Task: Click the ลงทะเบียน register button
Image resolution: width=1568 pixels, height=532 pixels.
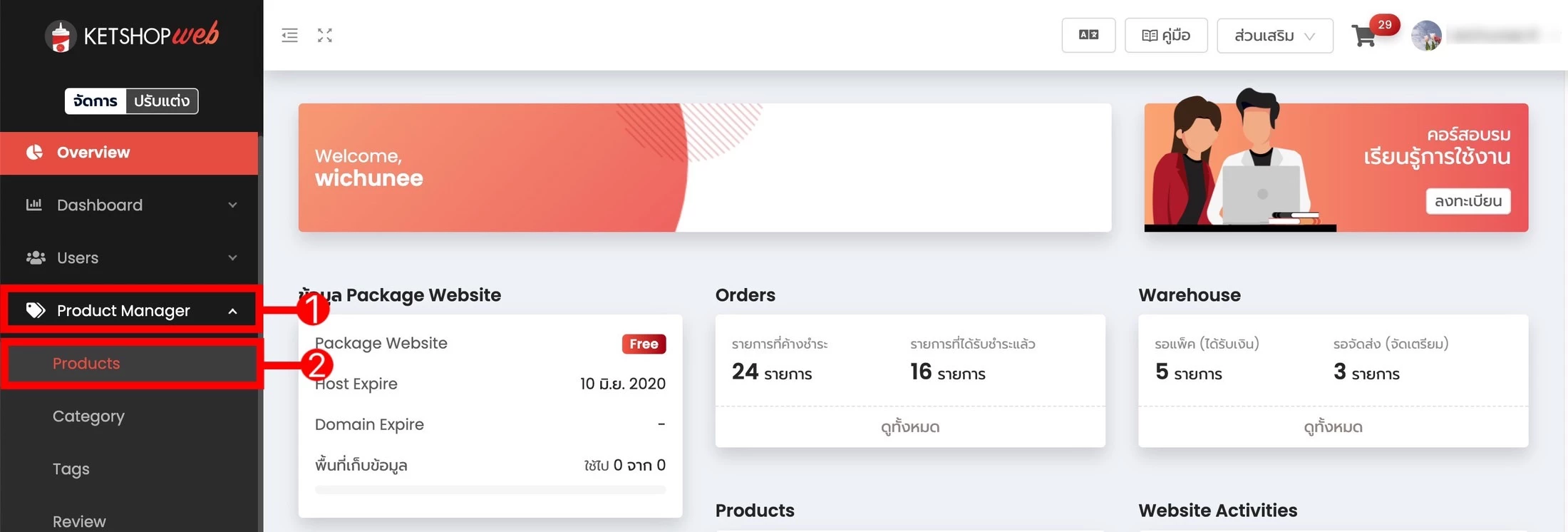Action: click(x=1468, y=201)
